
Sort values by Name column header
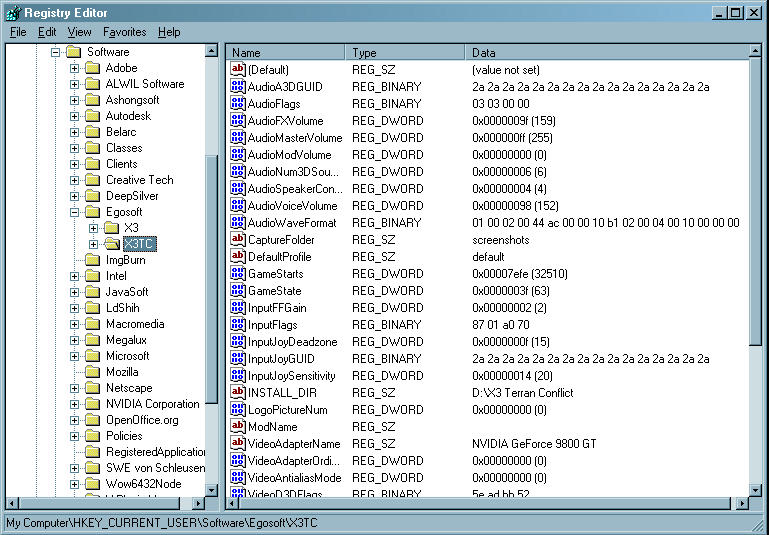pos(286,52)
